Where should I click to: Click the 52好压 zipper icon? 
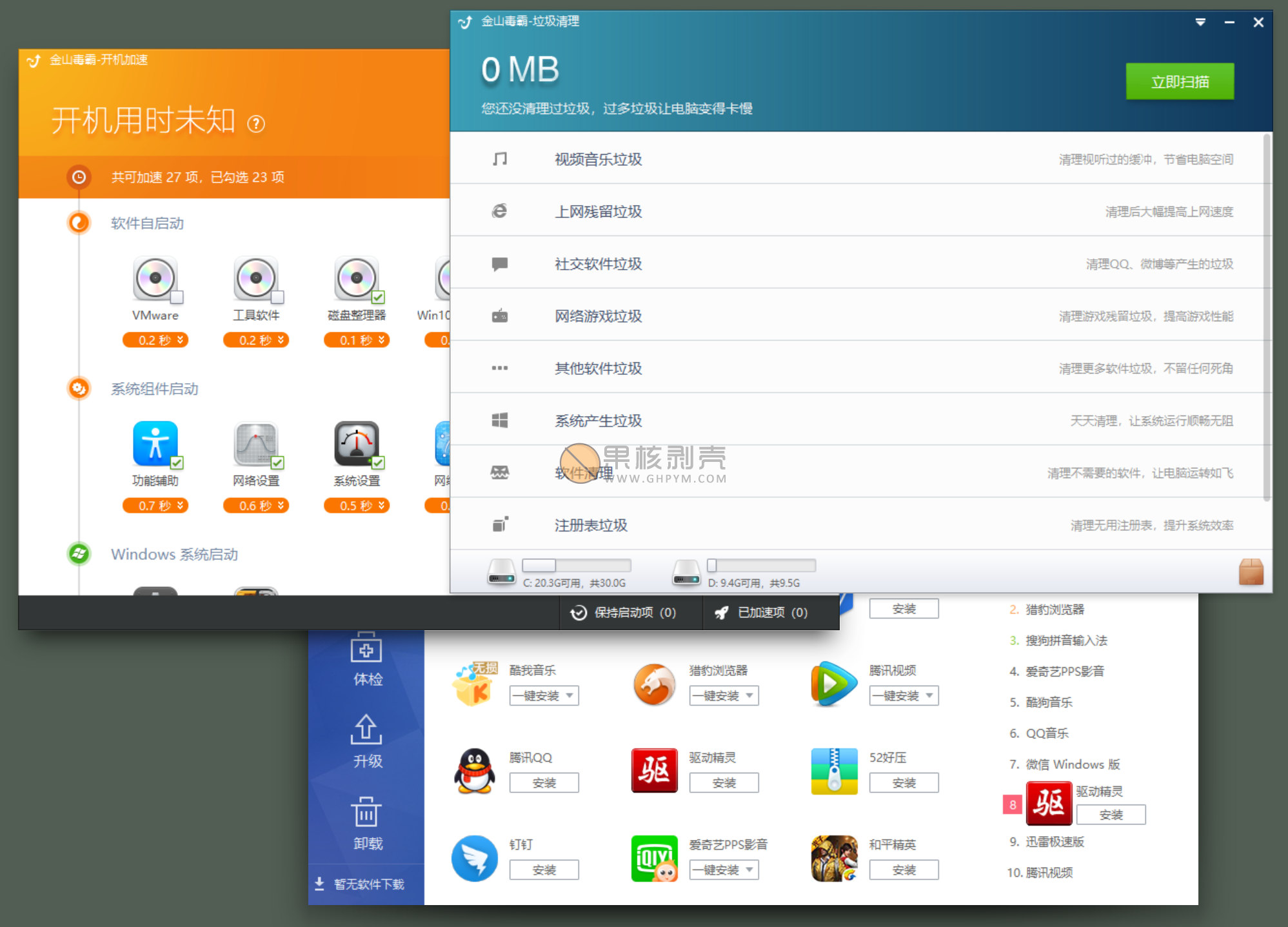[835, 771]
